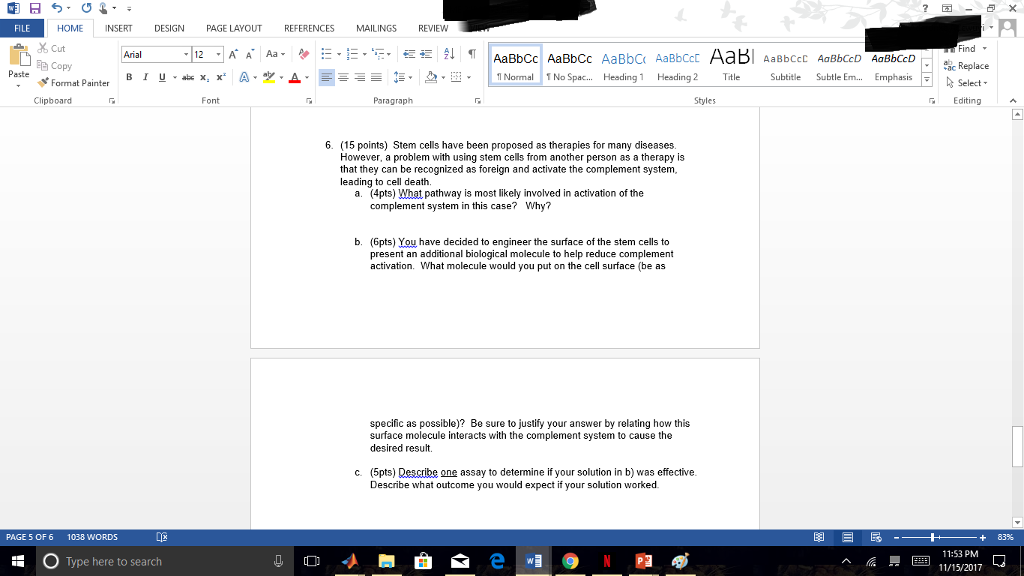Image resolution: width=1024 pixels, height=576 pixels.
Task: Open the font color dropdown arrow
Action: [x=305, y=76]
